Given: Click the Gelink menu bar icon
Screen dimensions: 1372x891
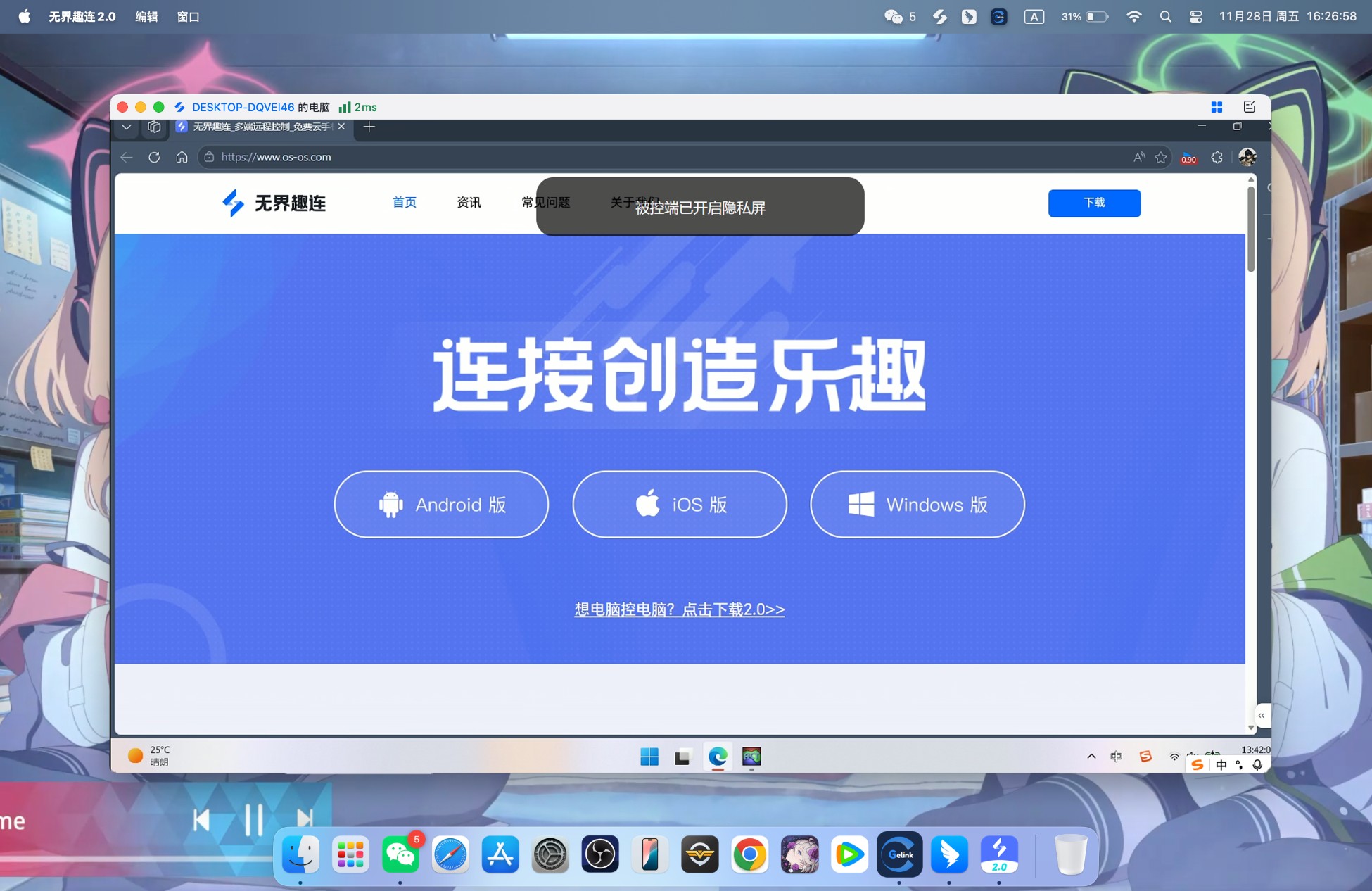Looking at the screenshot, I should 998,16.
